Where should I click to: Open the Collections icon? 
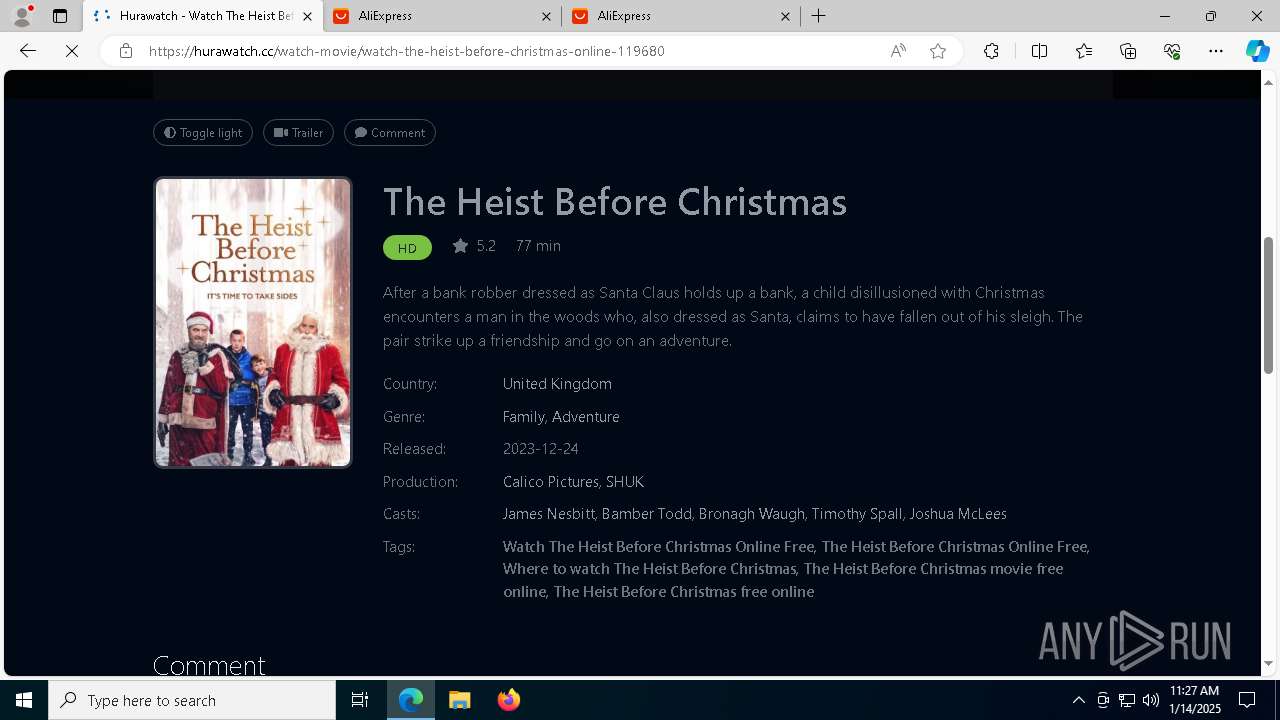coord(1128,51)
